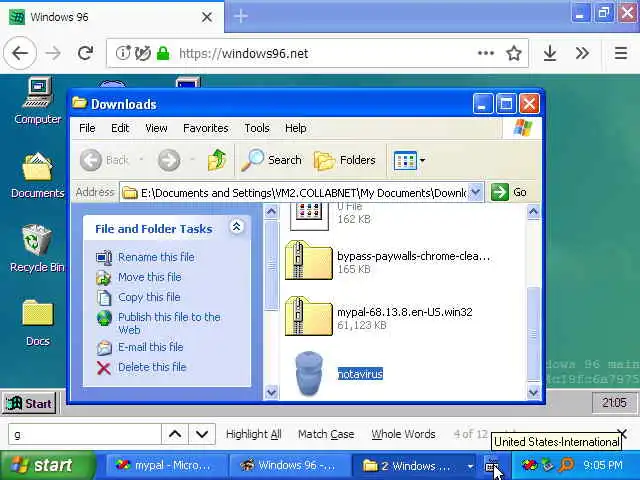640x480 pixels.
Task: Select mypal-68.13.8.en-US.win32 zip icon
Action: pos(309,316)
